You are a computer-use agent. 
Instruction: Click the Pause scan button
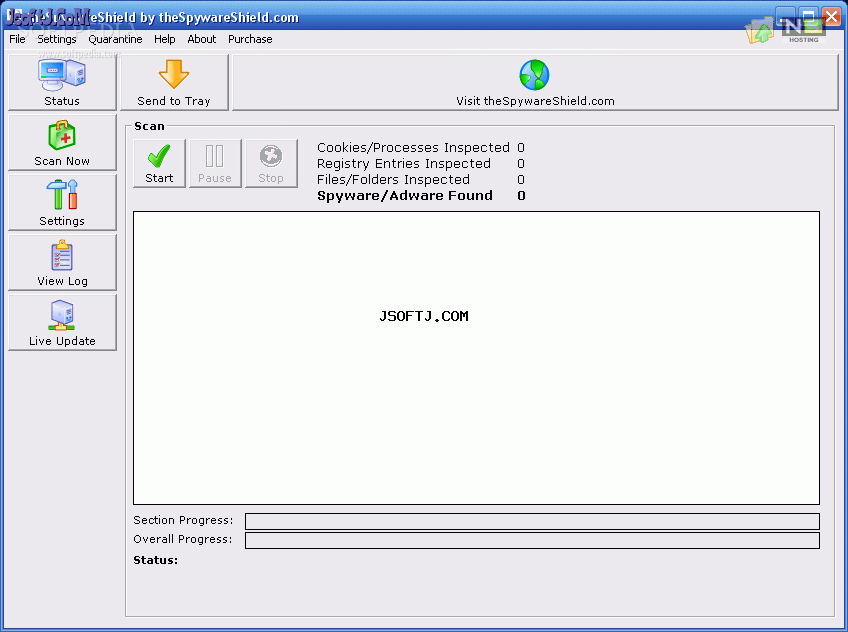215,163
